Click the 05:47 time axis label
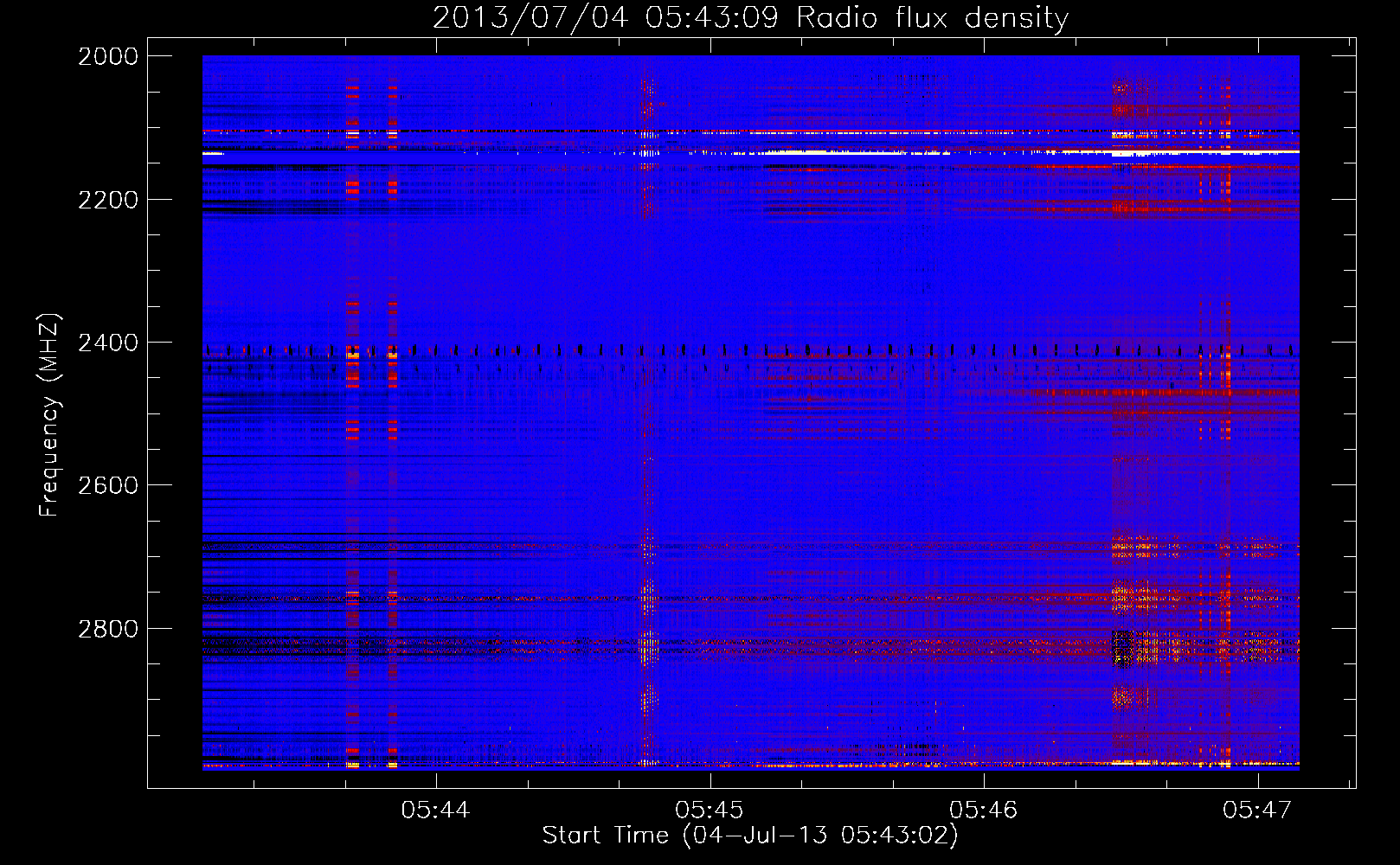Screen dimensions: 1400x865 coord(1257,810)
